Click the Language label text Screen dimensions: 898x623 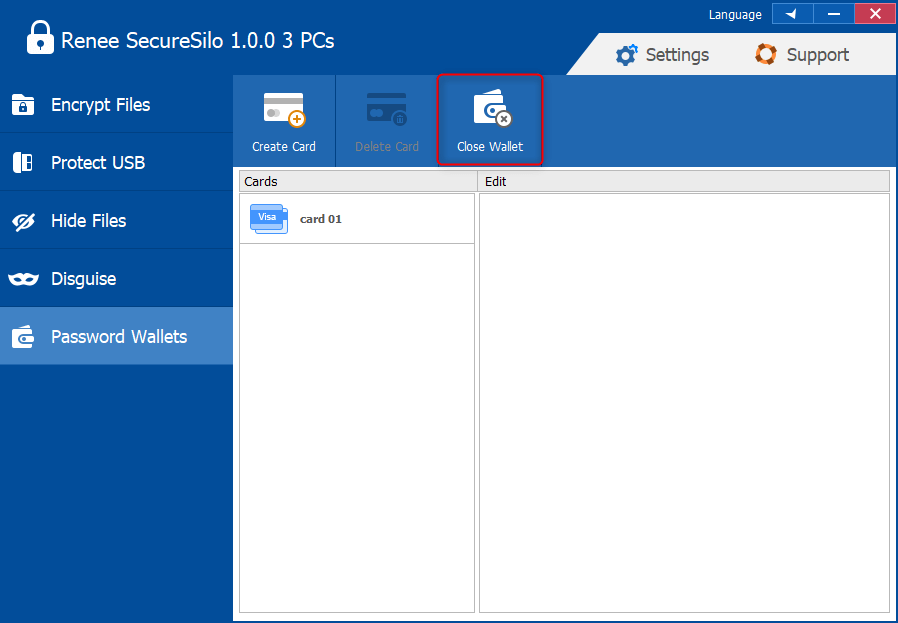pos(735,15)
